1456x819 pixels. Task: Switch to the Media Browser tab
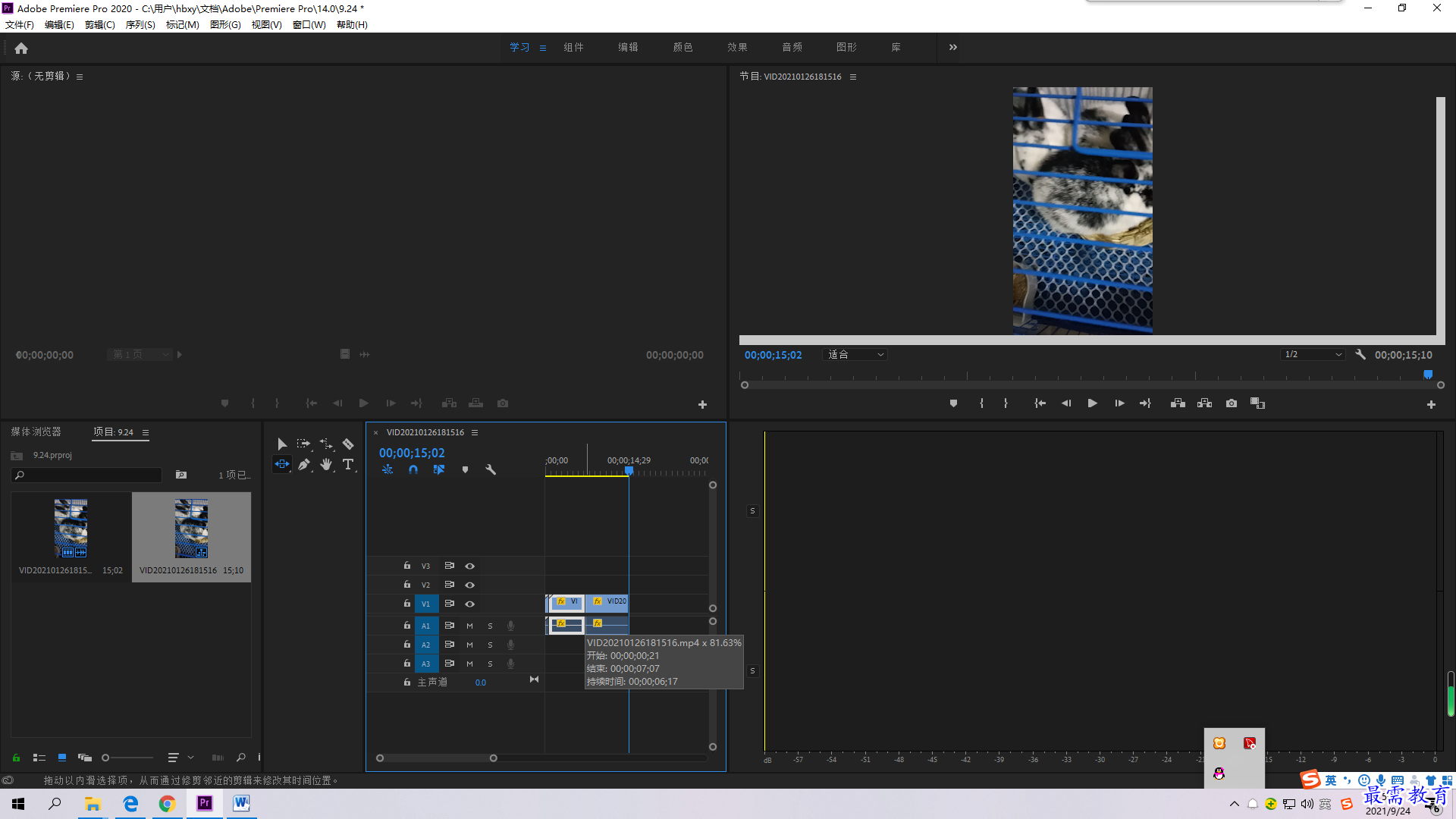click(36, 431)
